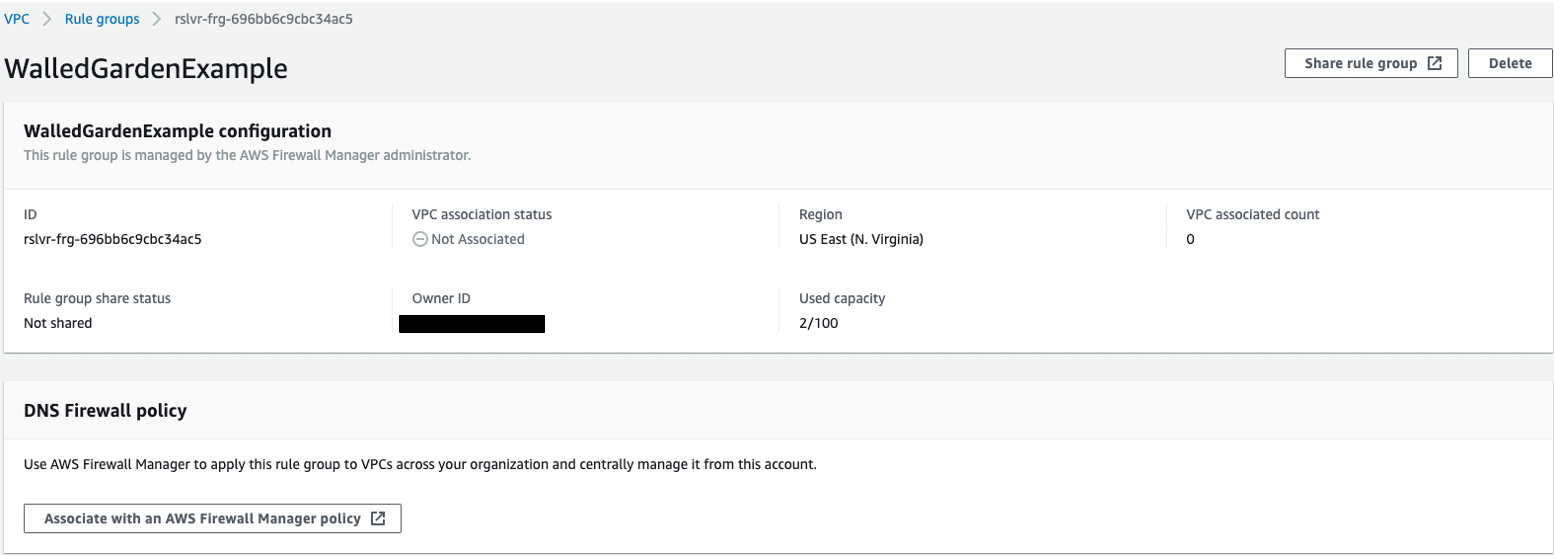
Task: Click the redacted Owner ID value
Action: coord(471,324)
